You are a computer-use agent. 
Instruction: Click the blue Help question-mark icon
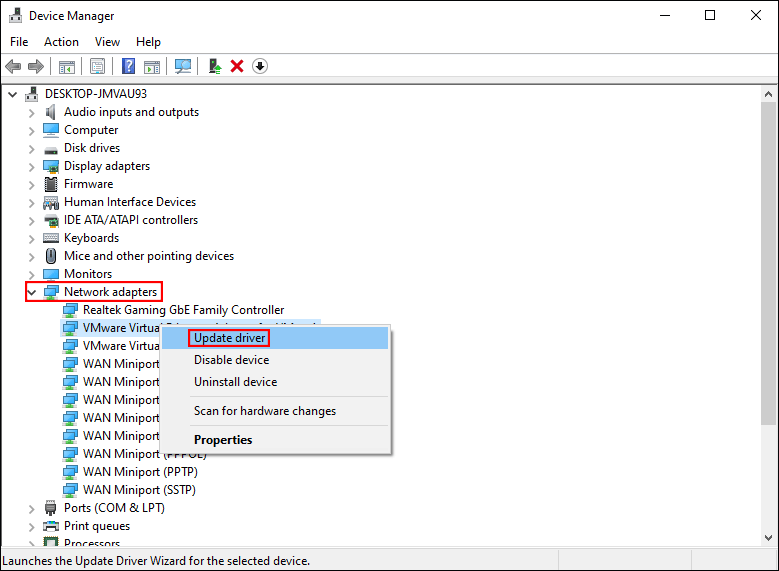click(x=128, y=66)
